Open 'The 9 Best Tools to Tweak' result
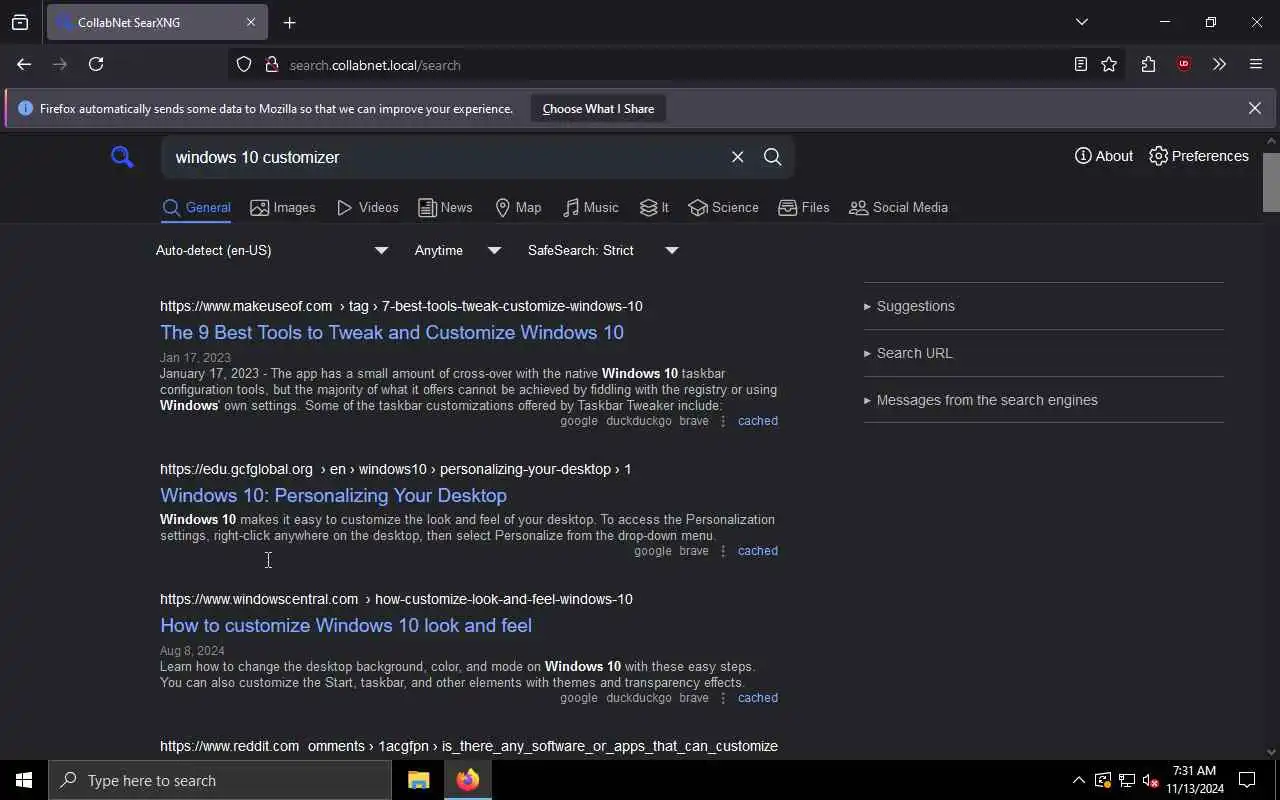The image size is (1280, 800). click(392, 332)
